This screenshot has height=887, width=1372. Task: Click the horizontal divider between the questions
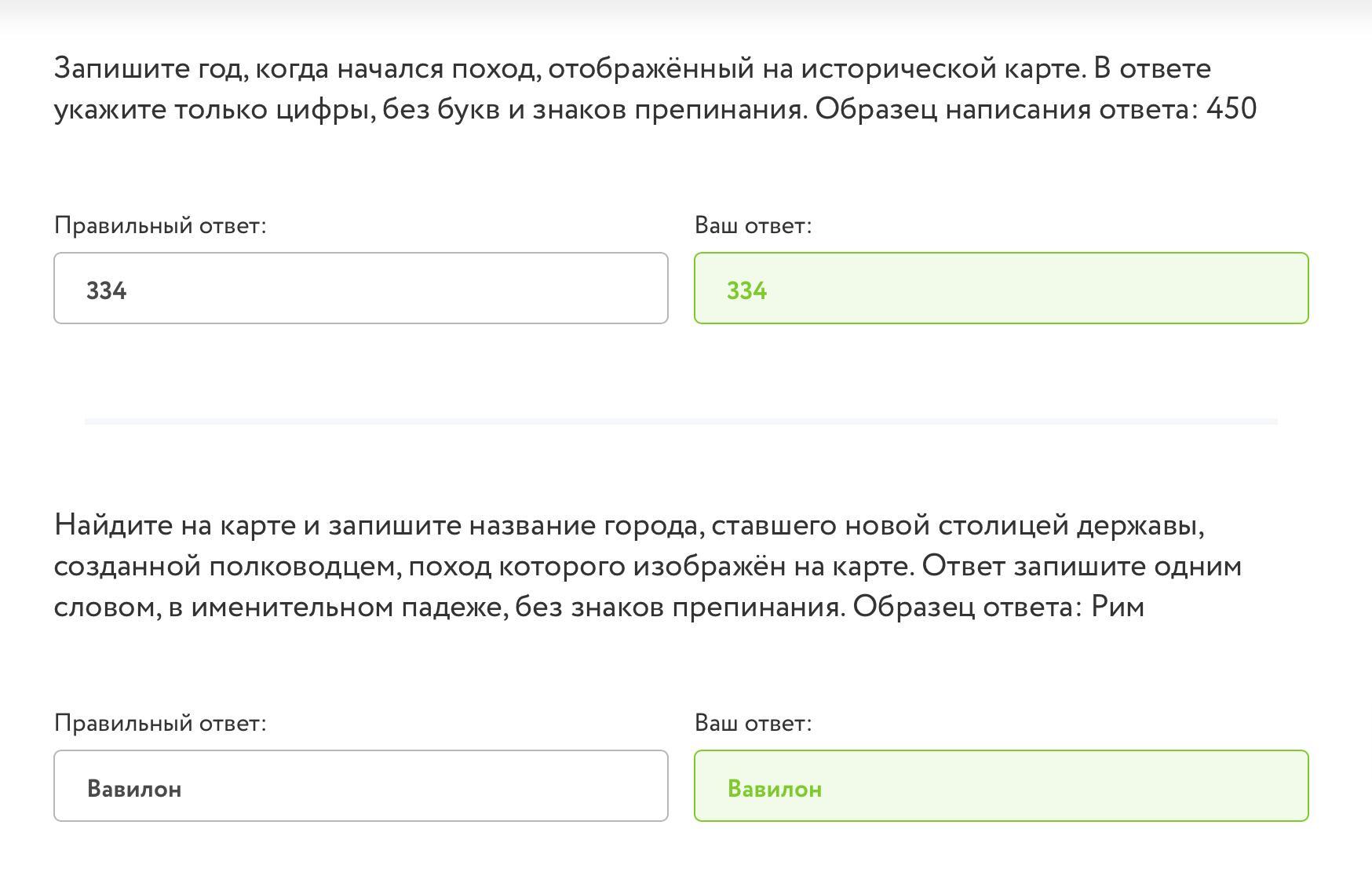[681, 422]
